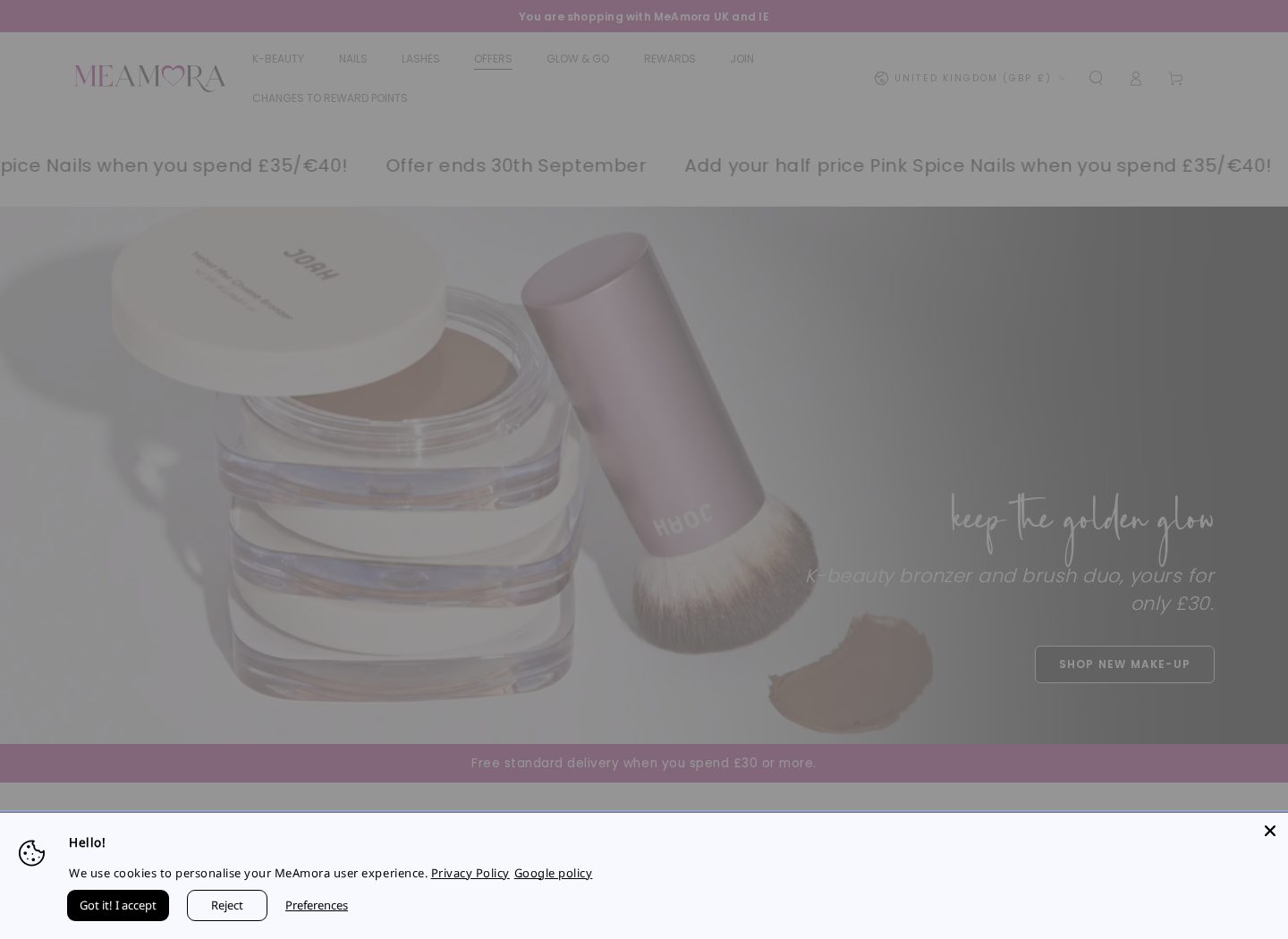Accept cookies with Got it! I accept

[x=118, y=905]
